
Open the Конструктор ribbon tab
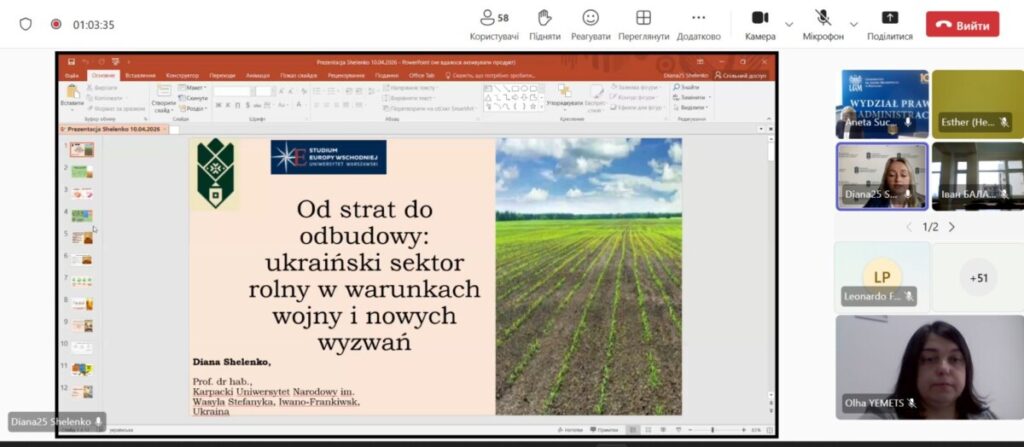tap(182, 75)
